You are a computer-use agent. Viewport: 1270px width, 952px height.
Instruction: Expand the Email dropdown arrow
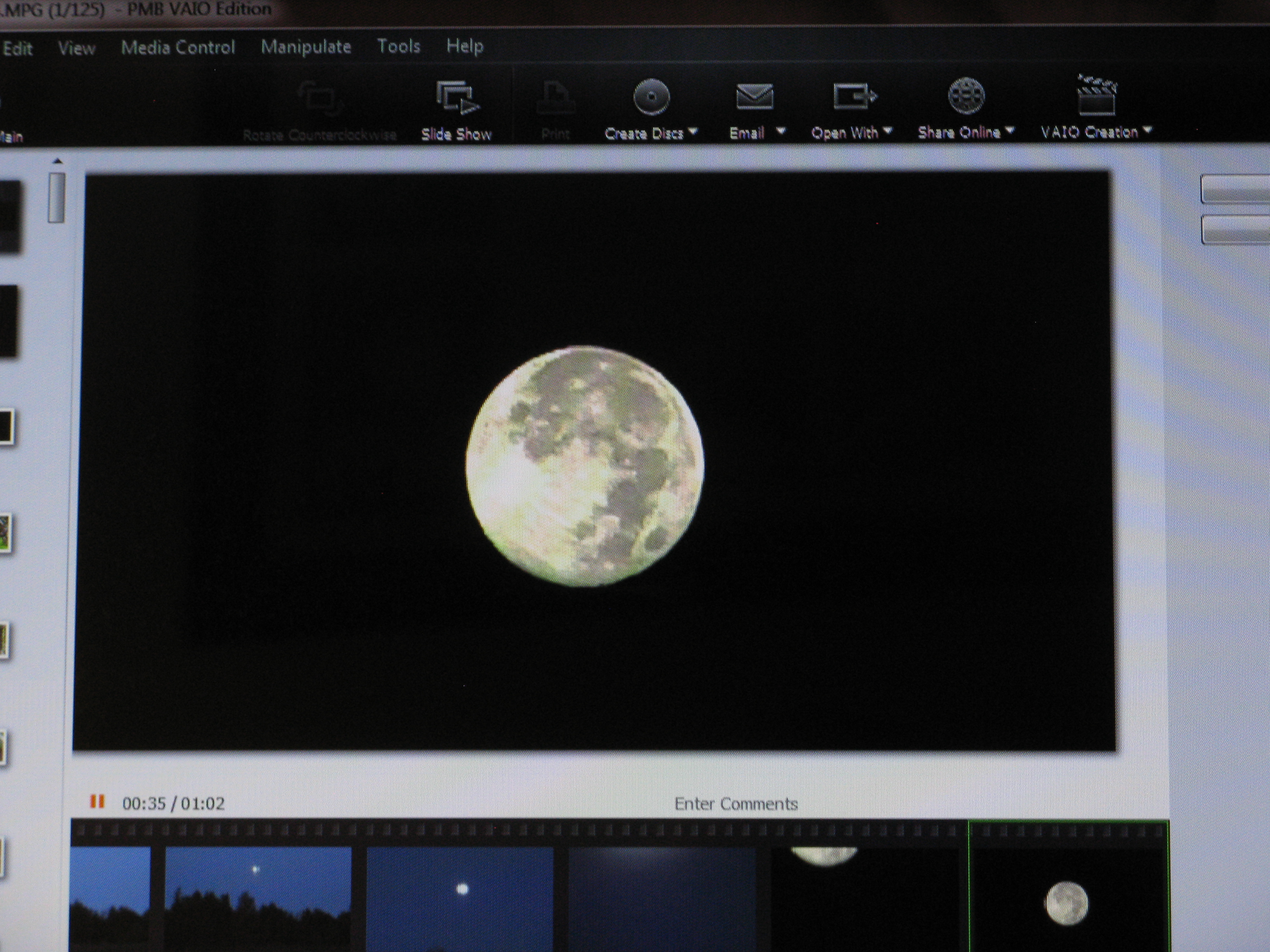(x=781, y=131)
